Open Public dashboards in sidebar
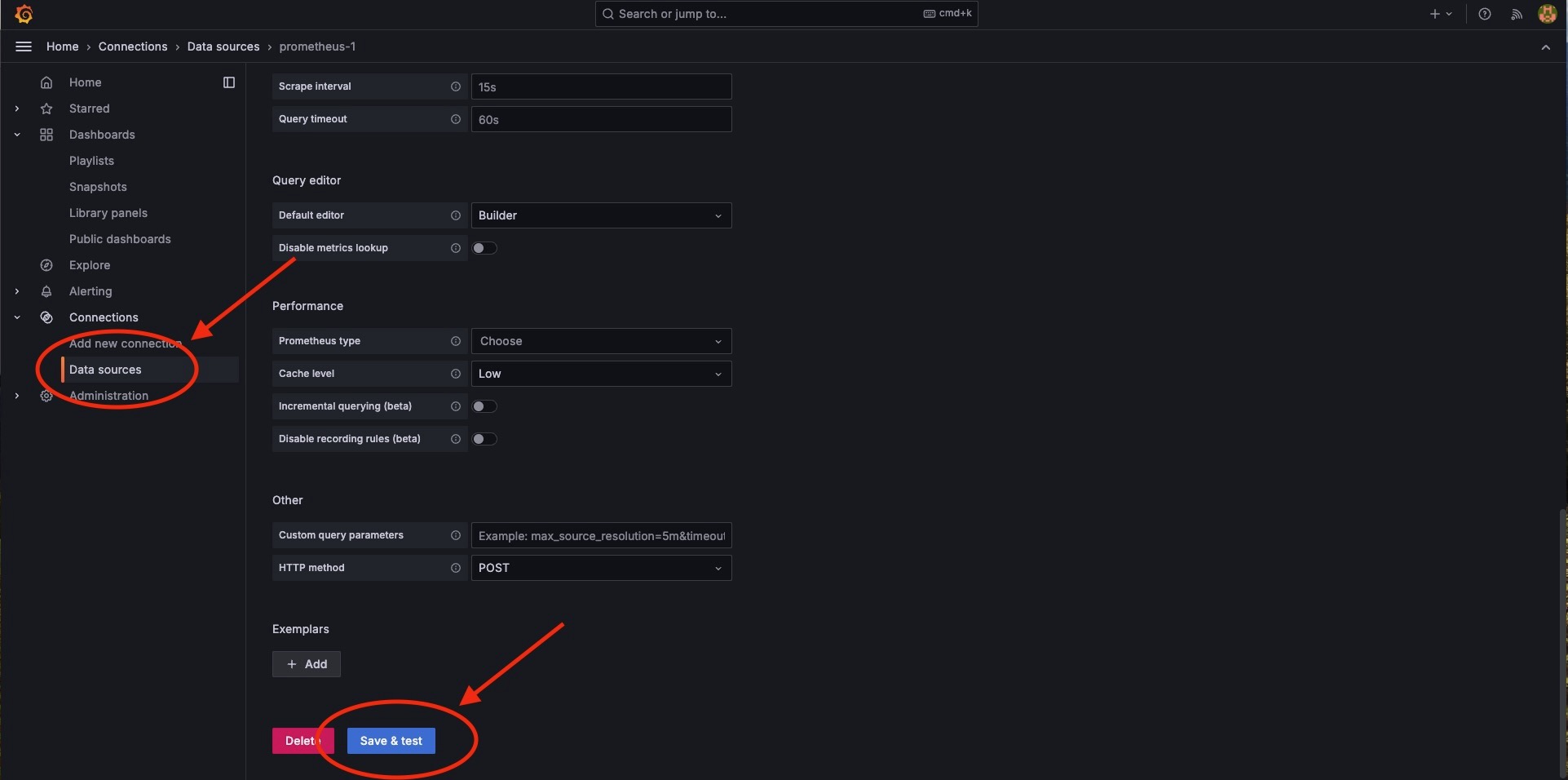 [x=120, y=239]
